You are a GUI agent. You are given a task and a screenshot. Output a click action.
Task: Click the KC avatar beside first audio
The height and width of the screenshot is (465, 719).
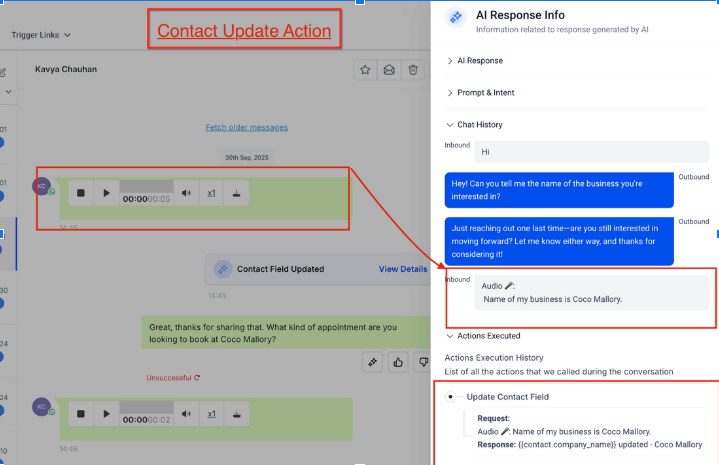coord(41,186)
